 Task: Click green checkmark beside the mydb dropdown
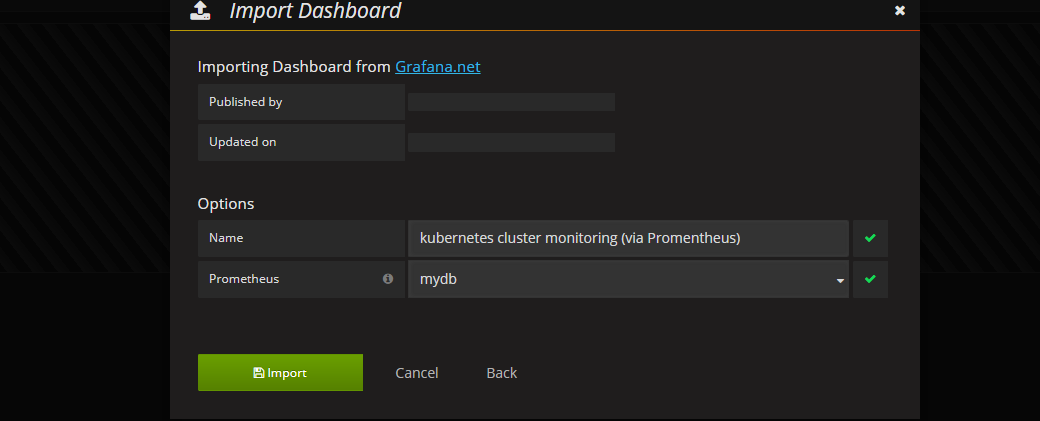coord(870,279)
